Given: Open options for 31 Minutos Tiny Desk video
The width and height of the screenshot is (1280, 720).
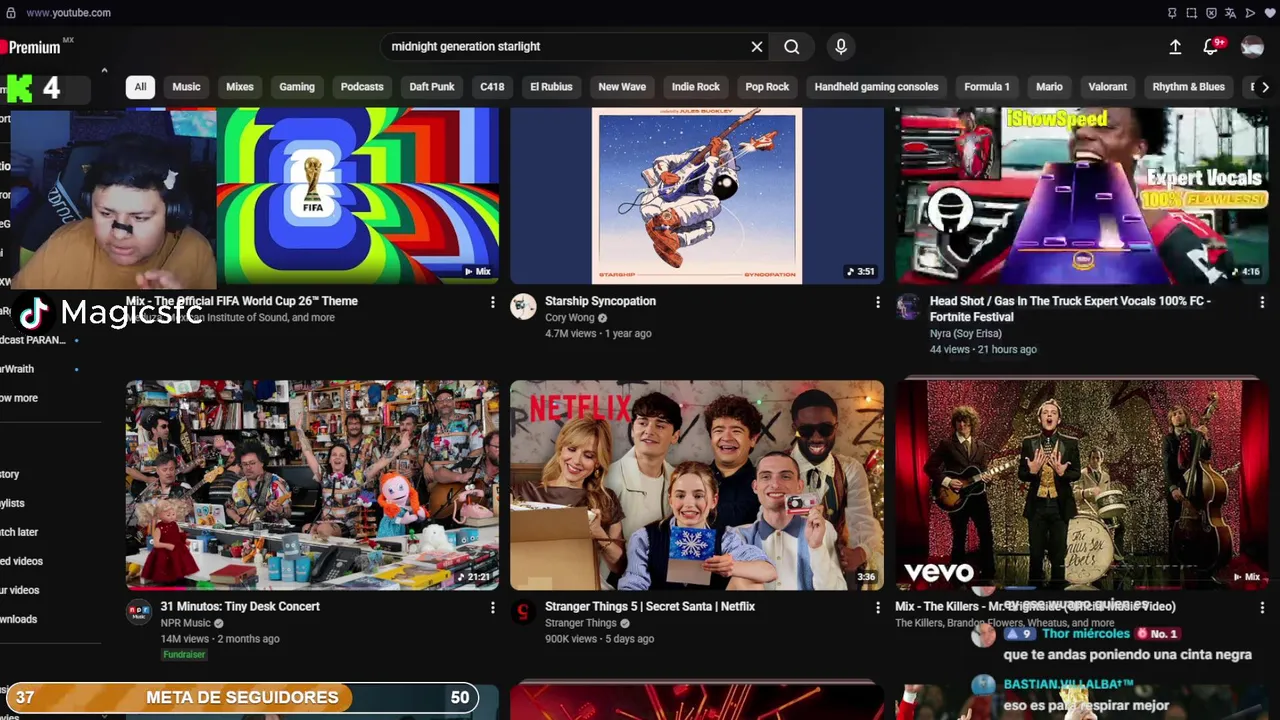Looking at the screenshot, I should click(492, 607).
